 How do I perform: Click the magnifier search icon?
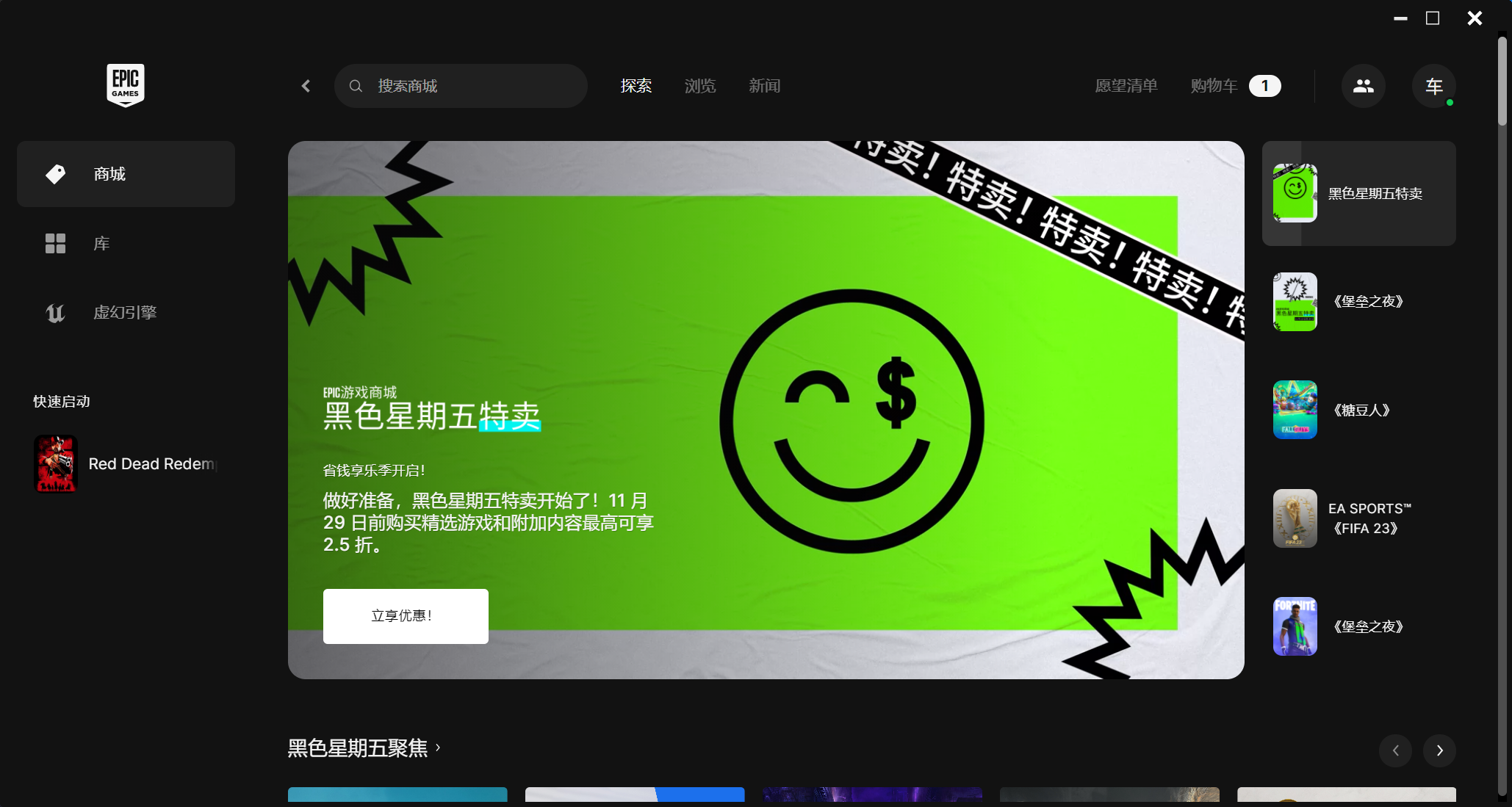tap(356, 86)
